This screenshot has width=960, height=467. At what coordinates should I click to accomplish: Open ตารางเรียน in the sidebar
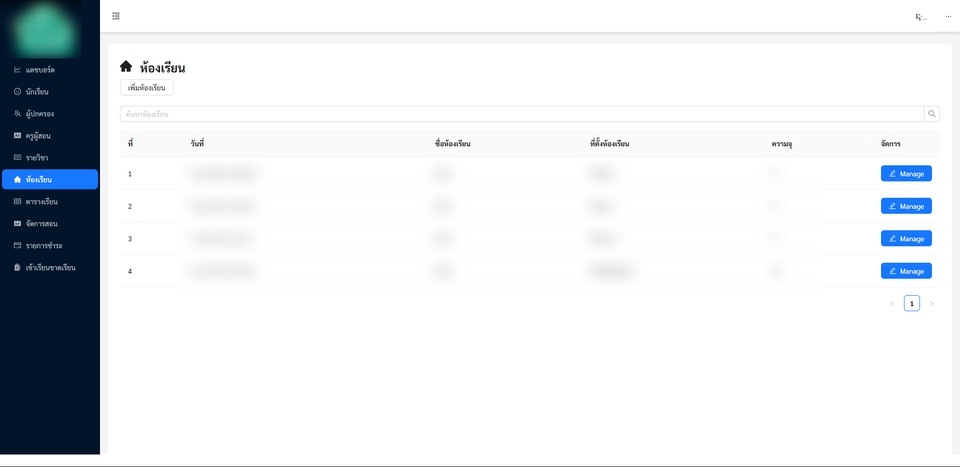tap(50, 201)
